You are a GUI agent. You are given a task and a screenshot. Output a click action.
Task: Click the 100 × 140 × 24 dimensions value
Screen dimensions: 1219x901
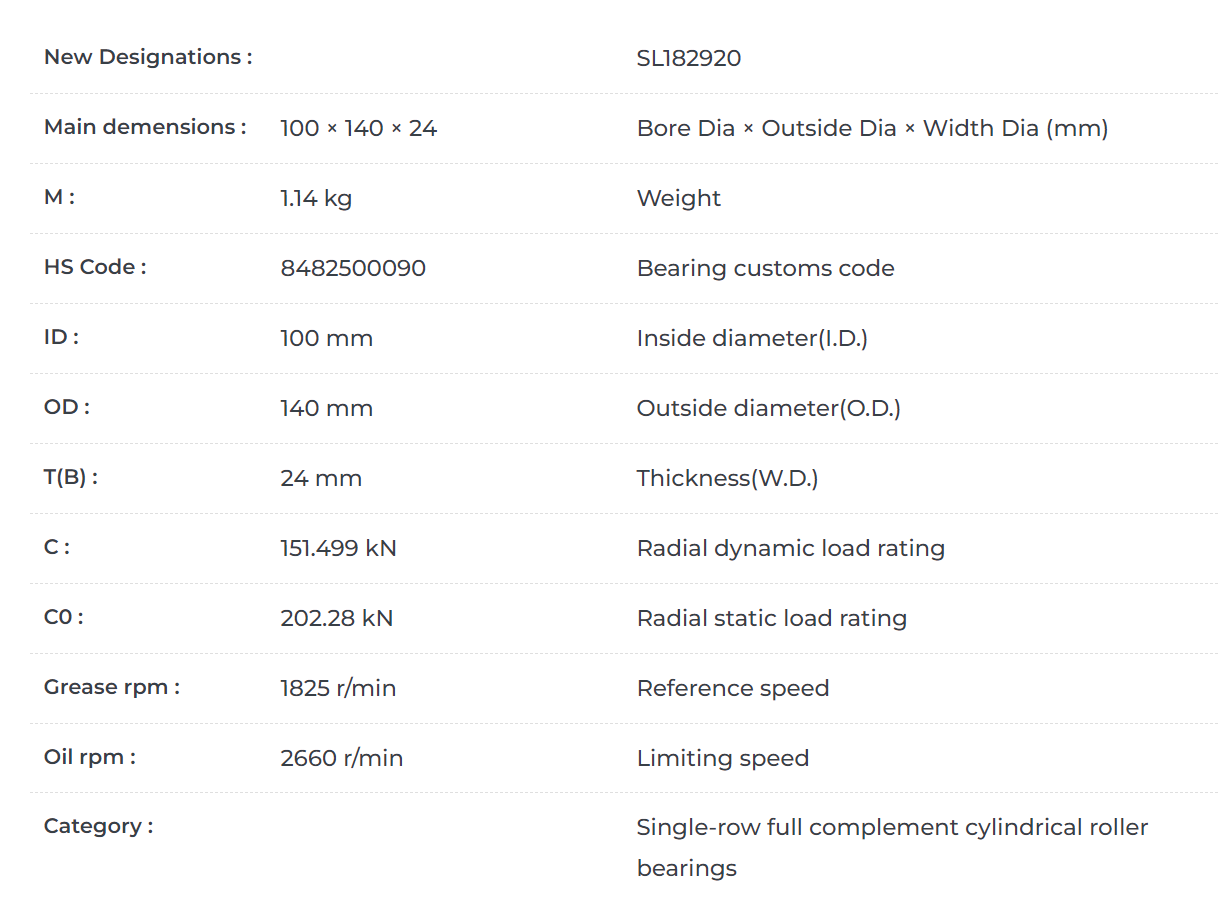[x=359, y=128]
